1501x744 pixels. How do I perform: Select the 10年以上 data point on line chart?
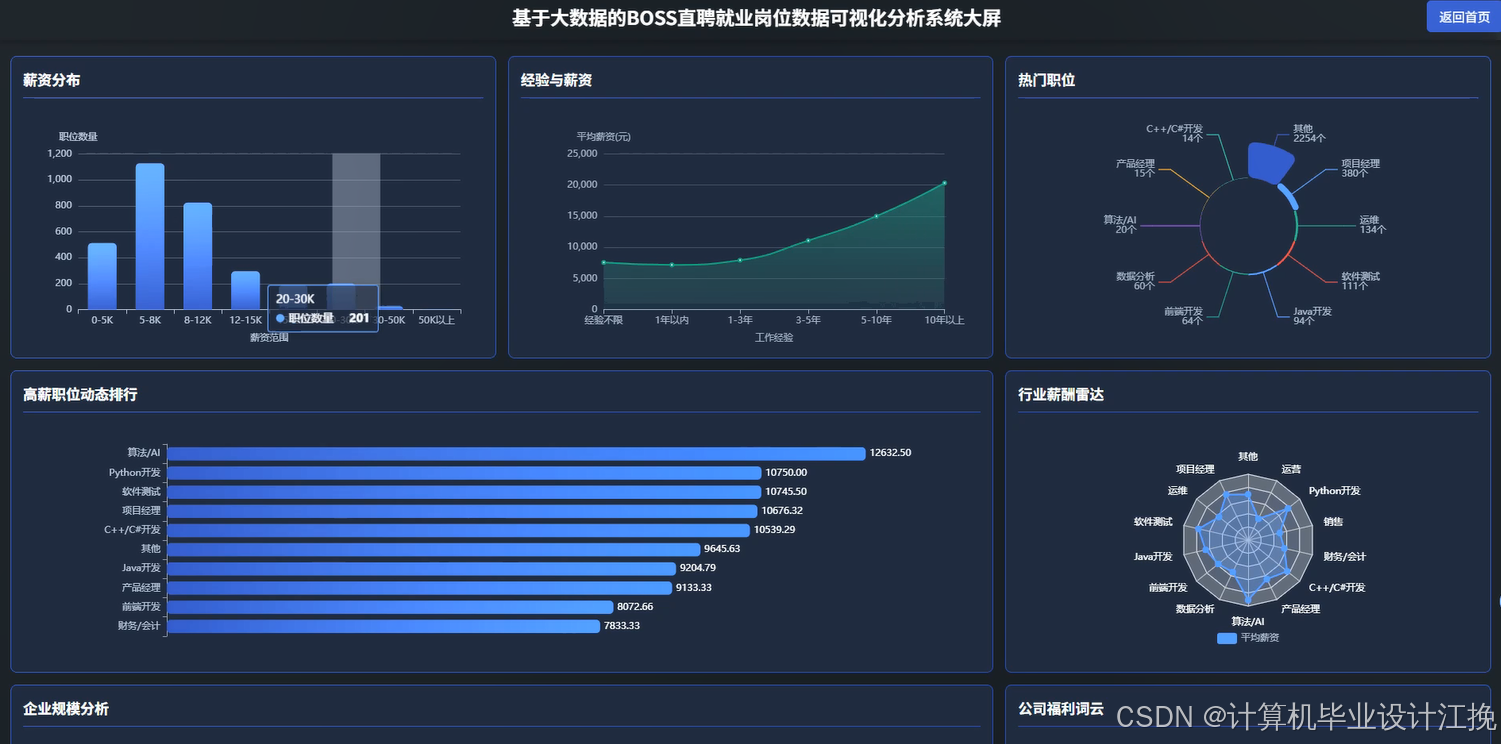click(x=944, y=183)
